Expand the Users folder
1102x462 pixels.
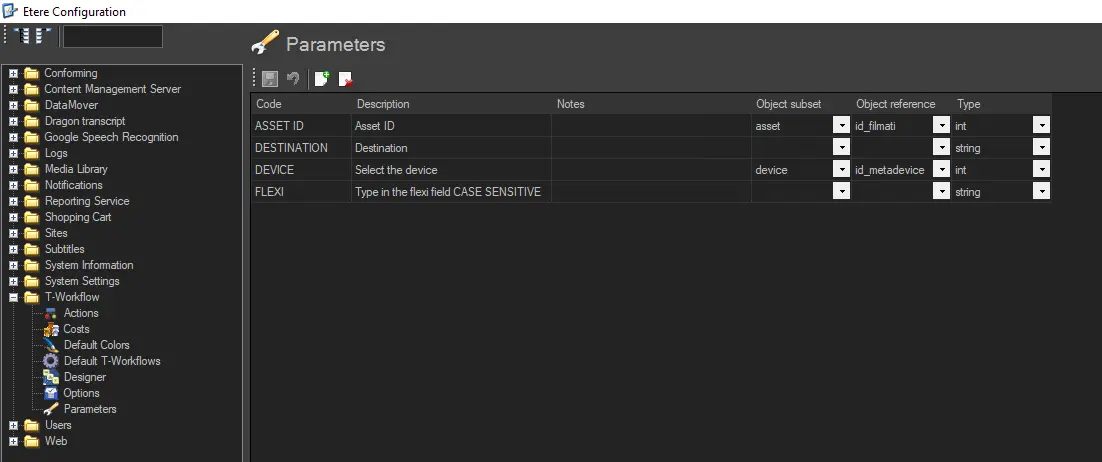[x=14, y=425]
